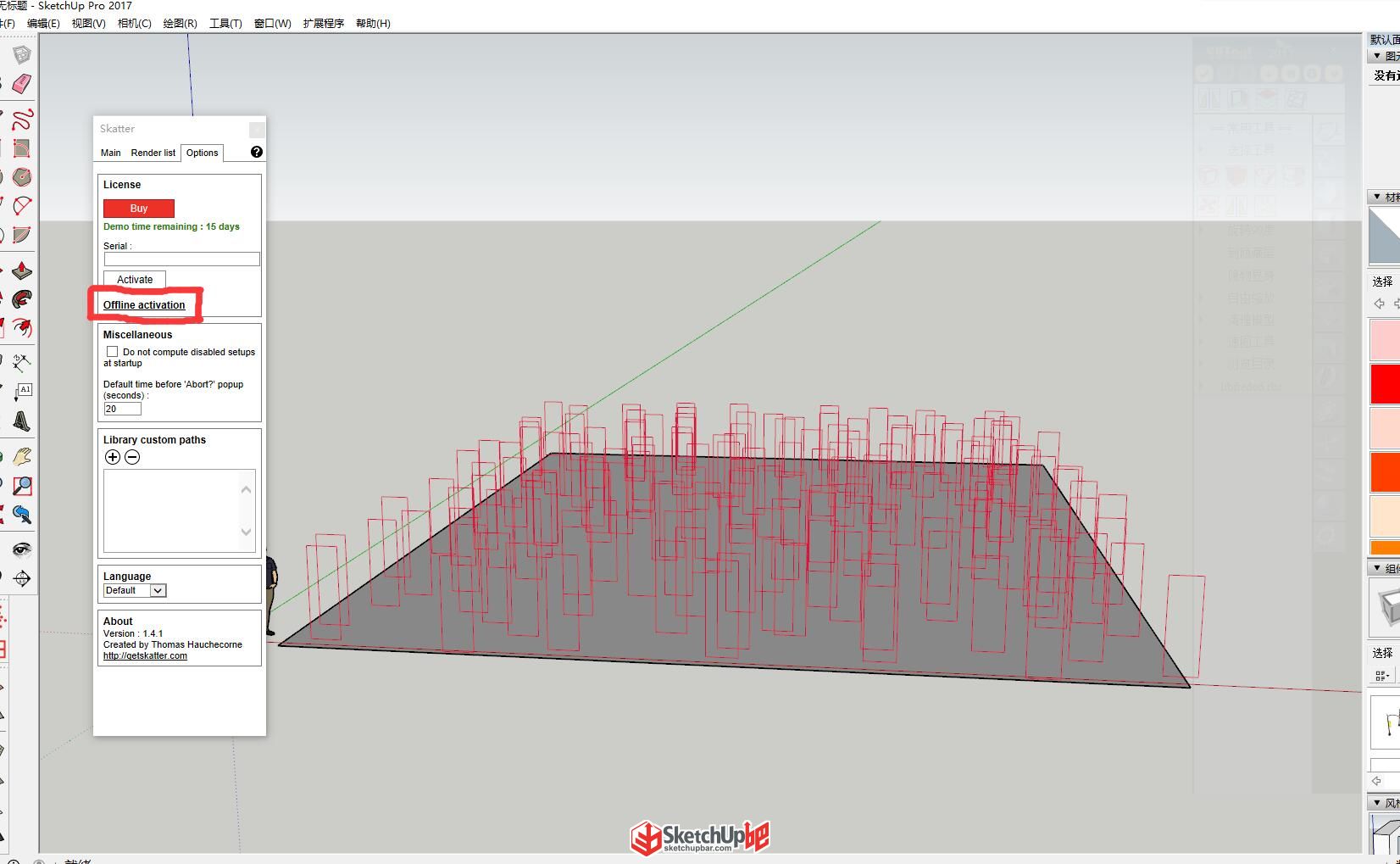Viewport: 1400px width, 864px height.
Task: Click the 'Demo time remaining : 15 days' text
Action: 171,226
